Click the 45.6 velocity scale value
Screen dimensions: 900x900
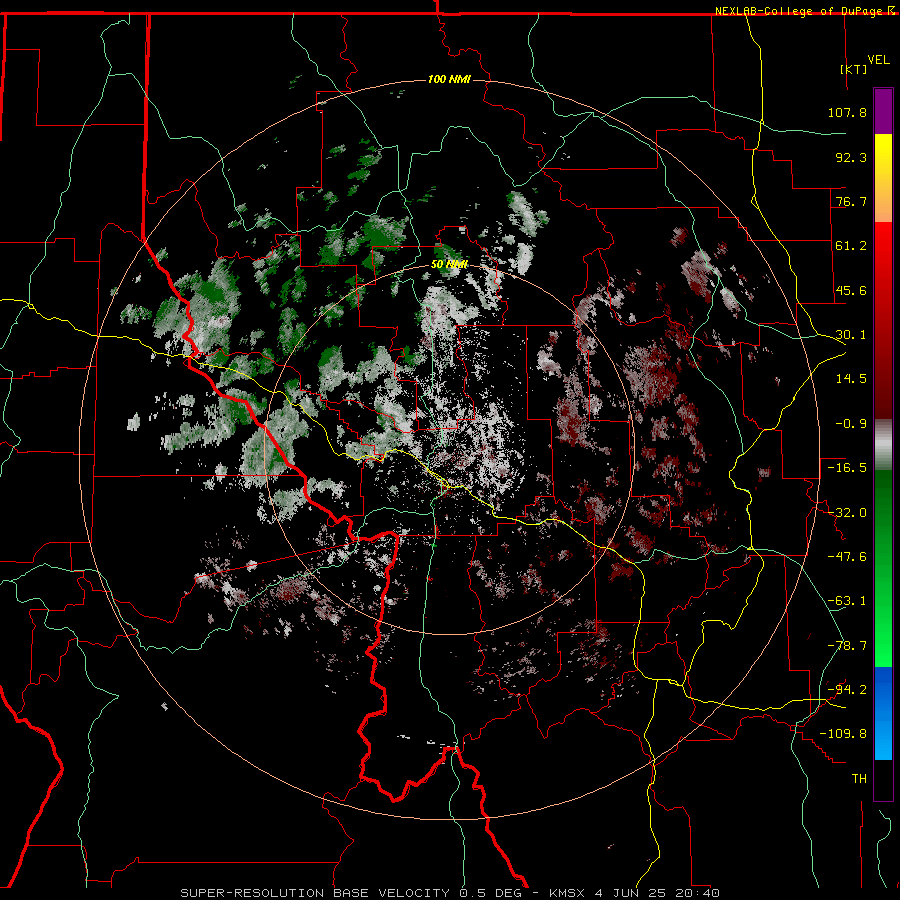[x=851, y=290]
